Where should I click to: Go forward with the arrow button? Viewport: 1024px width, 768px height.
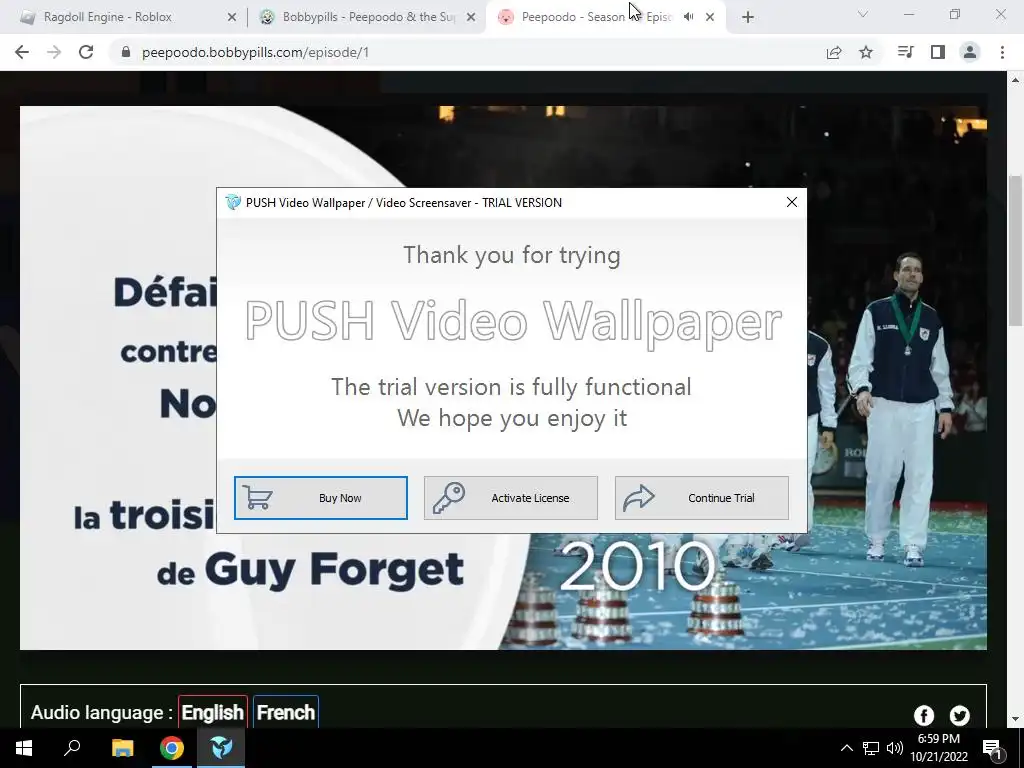(x=54, y=52)
